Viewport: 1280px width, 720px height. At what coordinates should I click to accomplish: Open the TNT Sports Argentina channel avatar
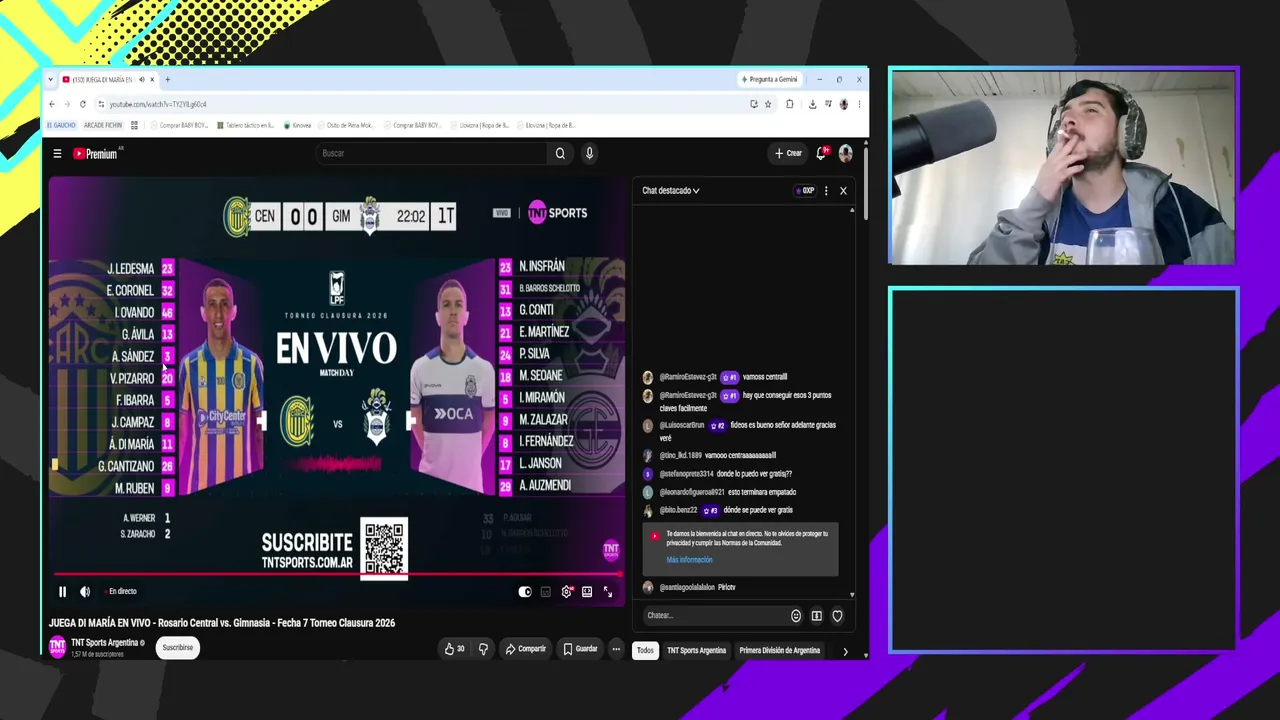(57, 647)
